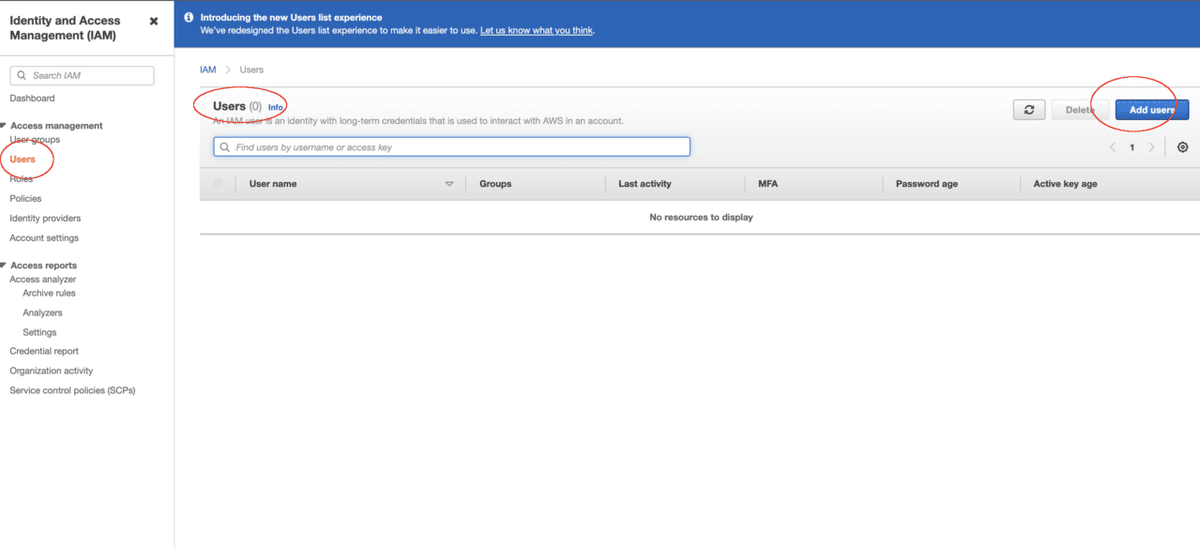Image resolution: width=1200 pixels, height=548 pixels.
Task: Close the IAM navigation sidebar
Action: 153,21
